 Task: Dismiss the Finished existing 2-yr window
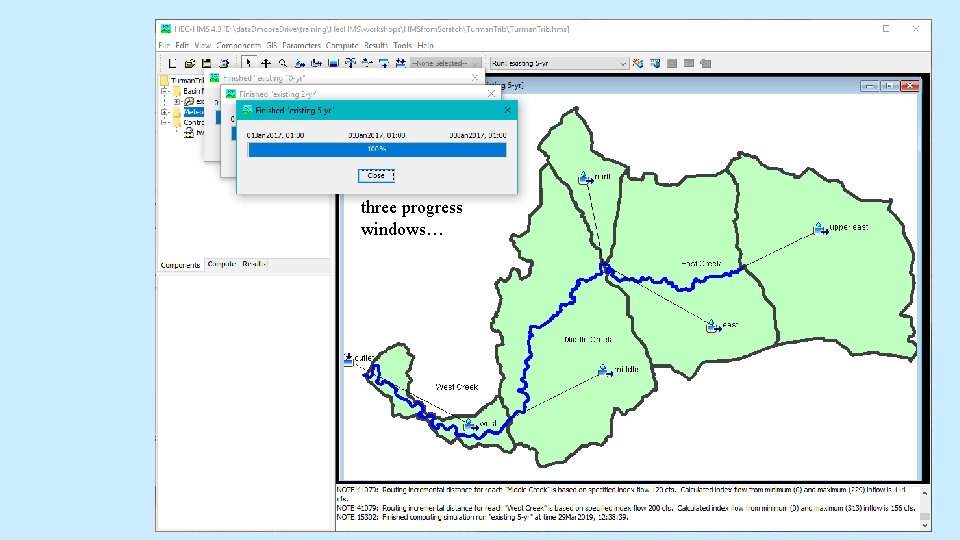pos(491,94)
